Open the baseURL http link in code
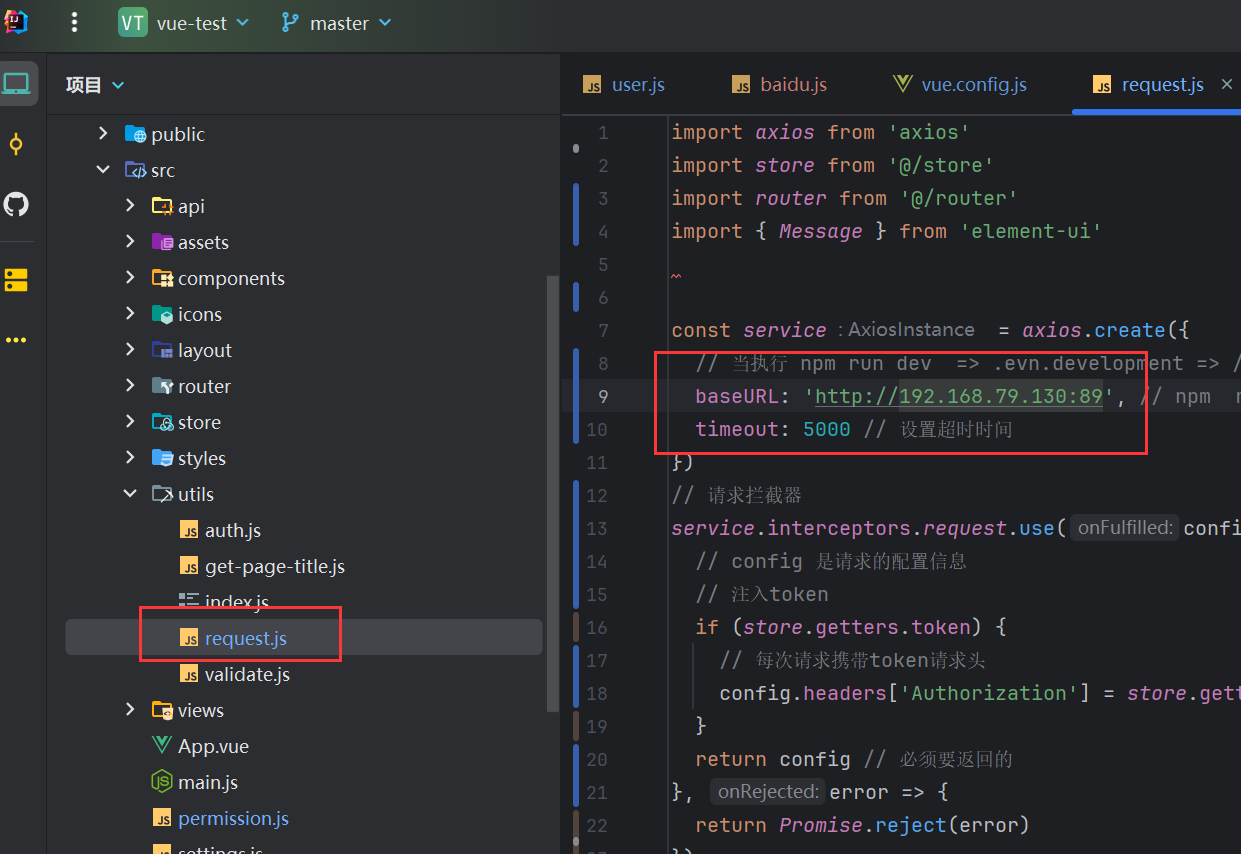The height and width of the screenshot is (854, 1241). click(957, 396)
